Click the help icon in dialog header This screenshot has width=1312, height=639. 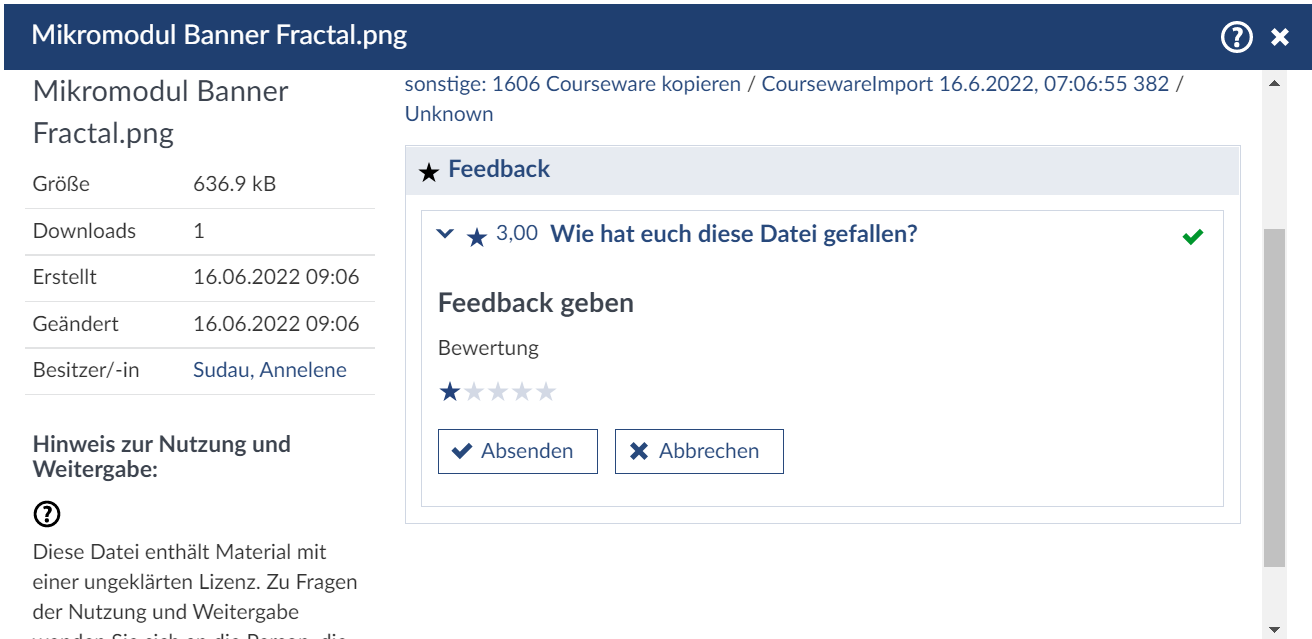[x=1237, y=37]
